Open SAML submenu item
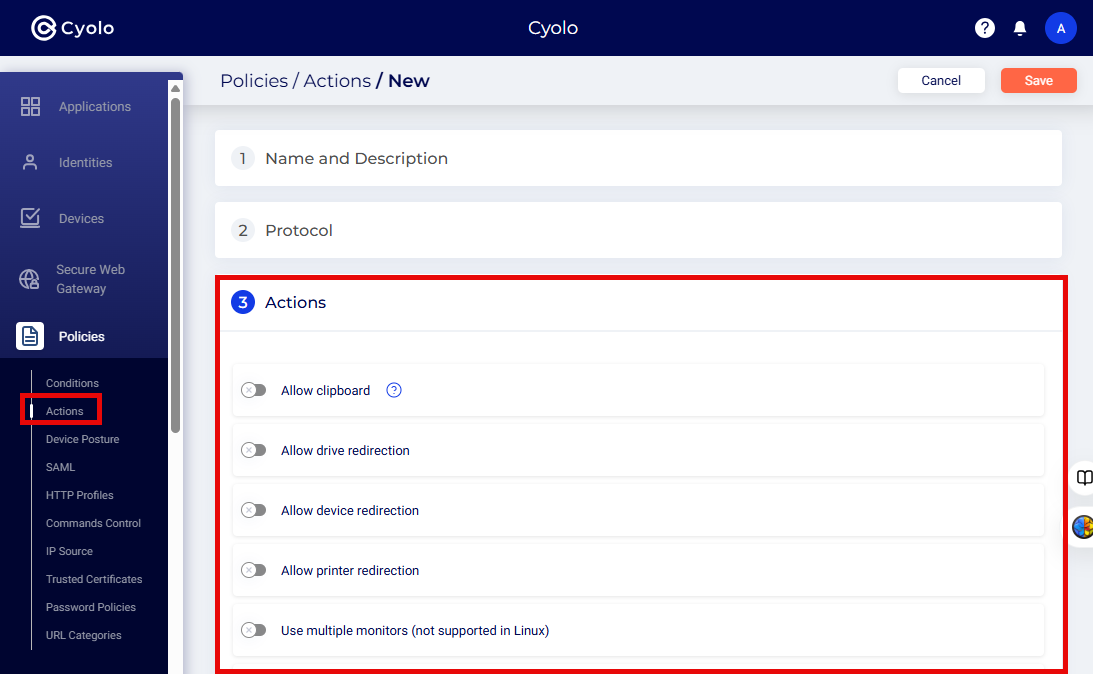Viewport: 1093px width, 674px height. click(x=60, y=467)
